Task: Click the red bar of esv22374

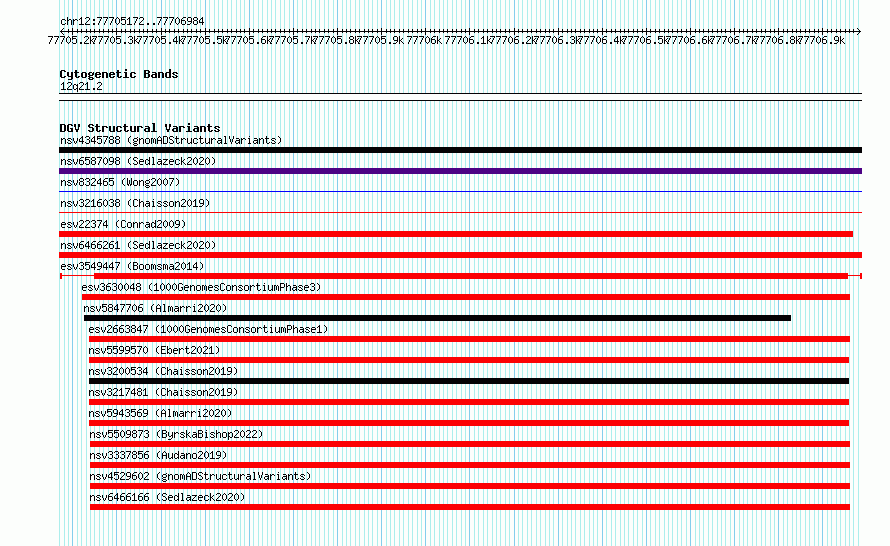Action: coord(456,234)
